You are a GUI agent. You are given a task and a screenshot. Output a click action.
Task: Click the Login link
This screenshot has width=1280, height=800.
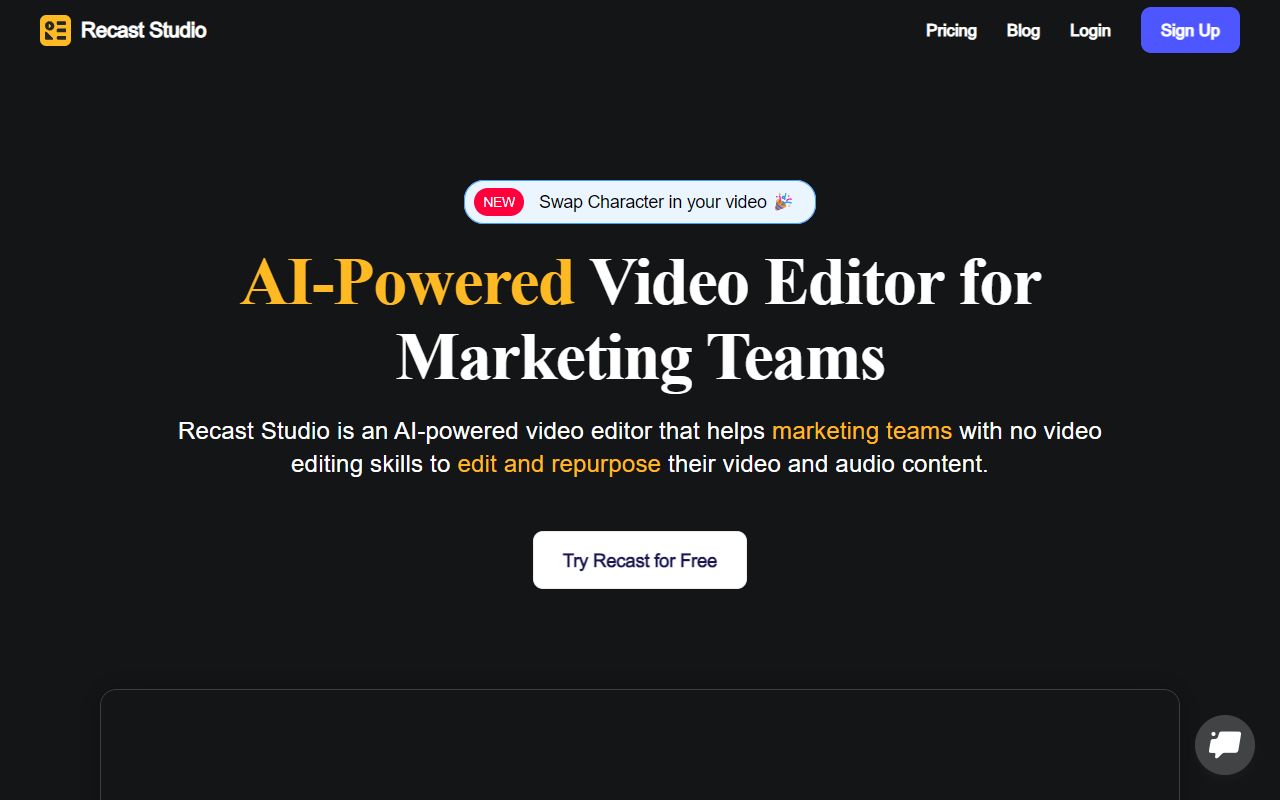1090,31
